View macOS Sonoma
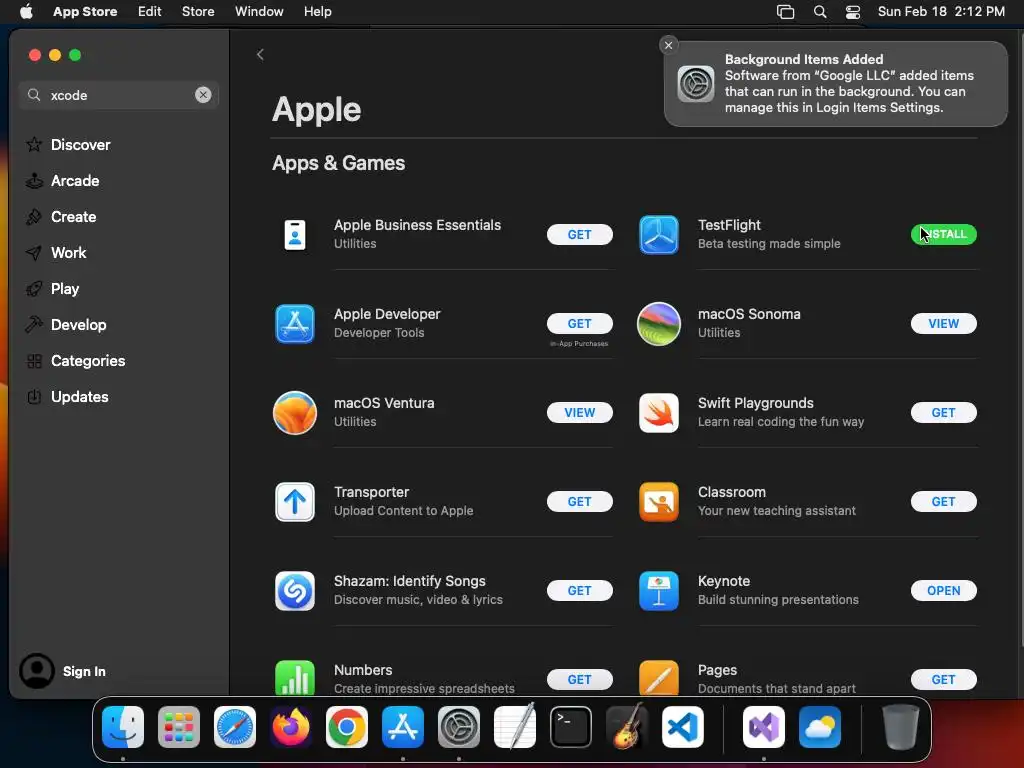 943,323
